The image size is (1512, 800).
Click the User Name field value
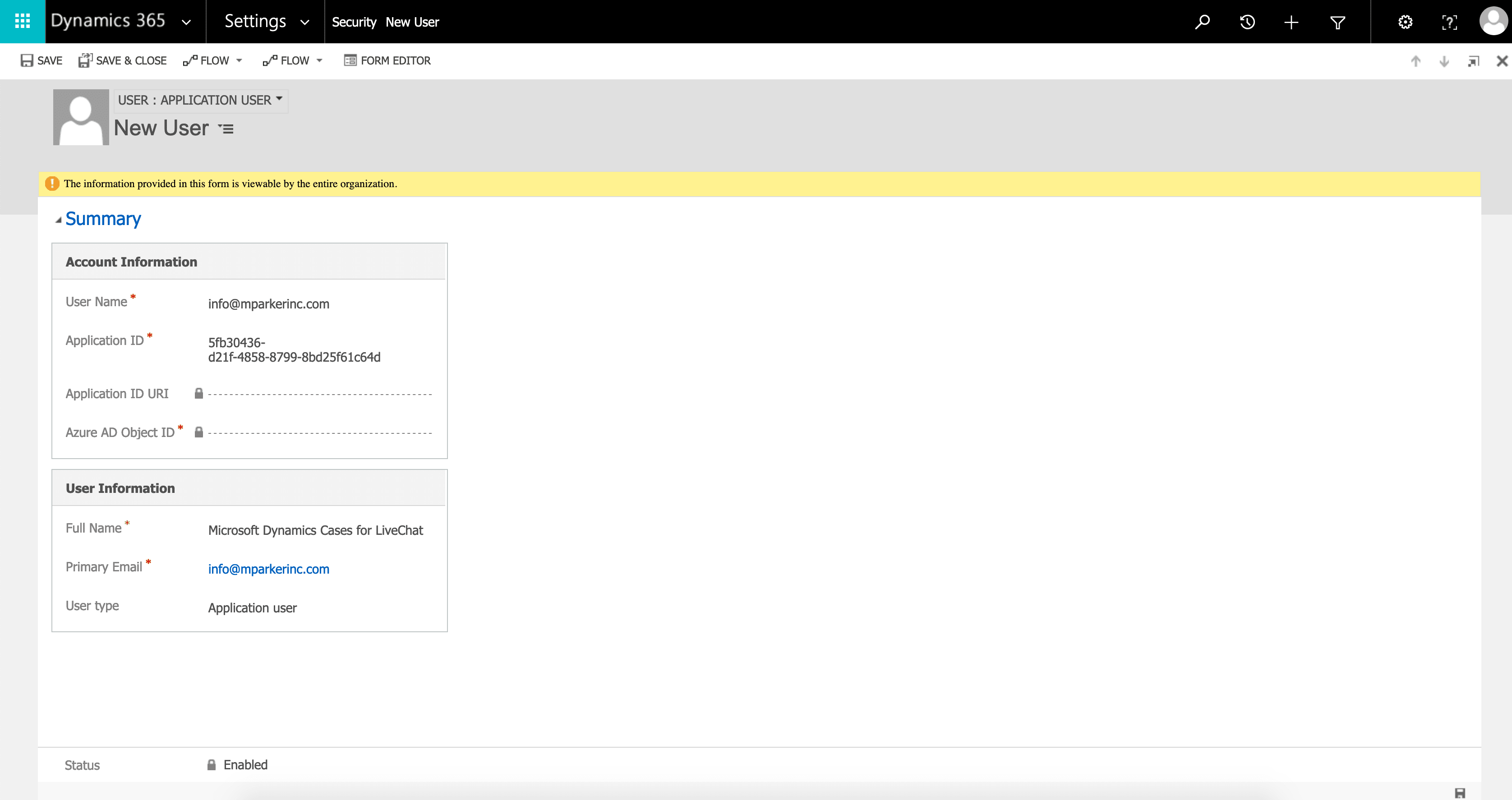click(269, 304)
